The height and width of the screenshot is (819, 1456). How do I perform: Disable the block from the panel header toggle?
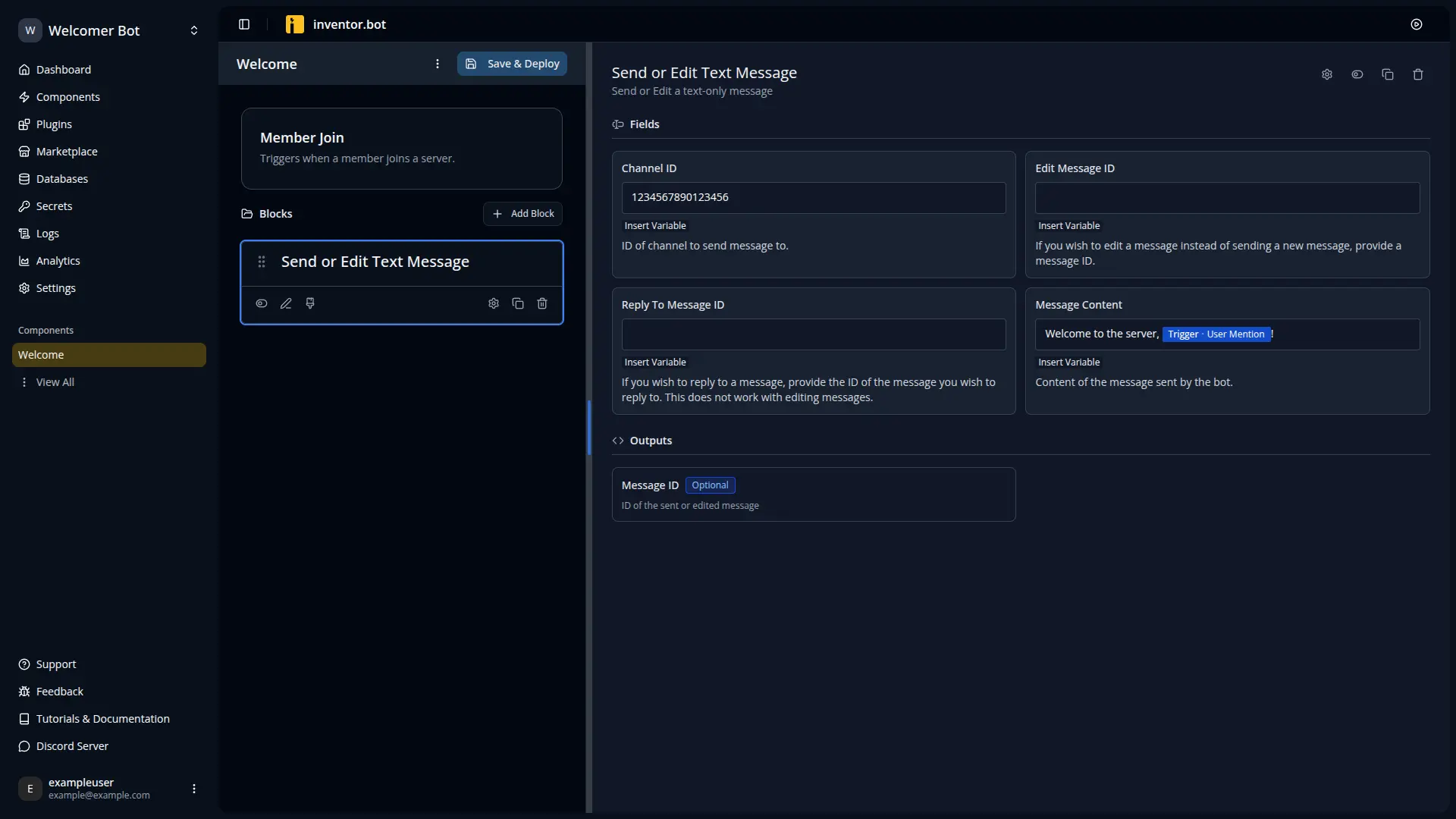tap(1357, 74)
